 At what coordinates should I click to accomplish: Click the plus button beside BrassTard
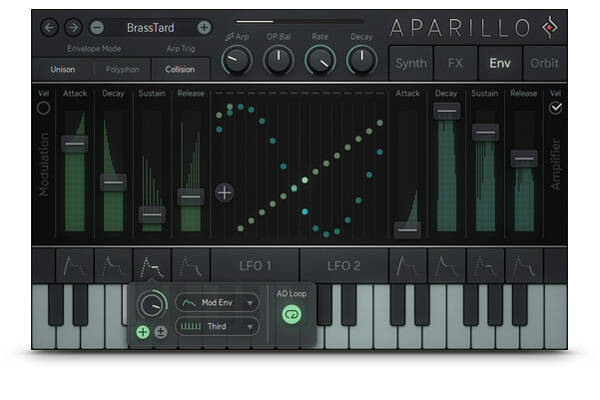click(x=204, y=28)
